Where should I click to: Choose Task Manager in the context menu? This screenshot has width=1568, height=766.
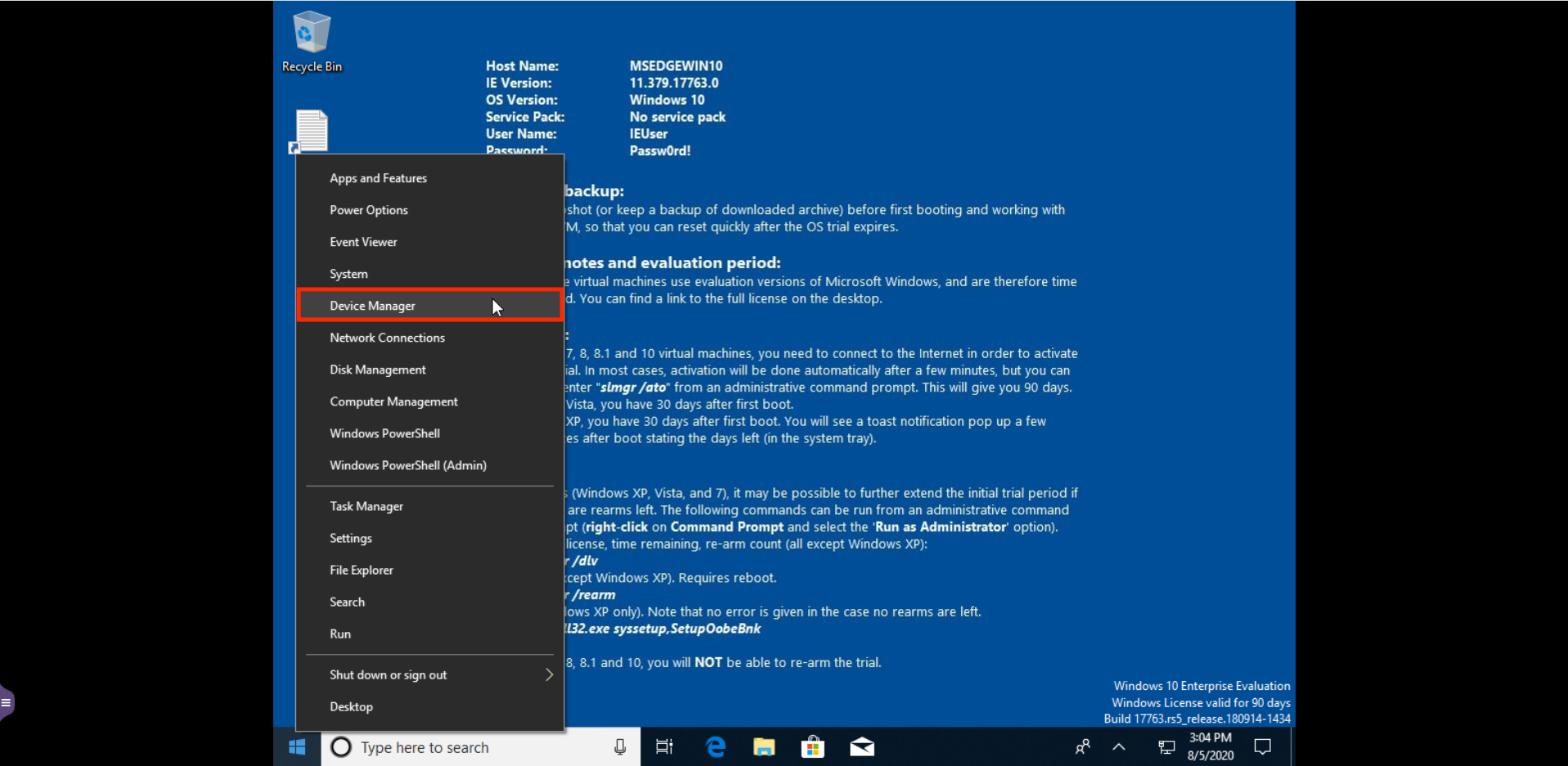366,506
